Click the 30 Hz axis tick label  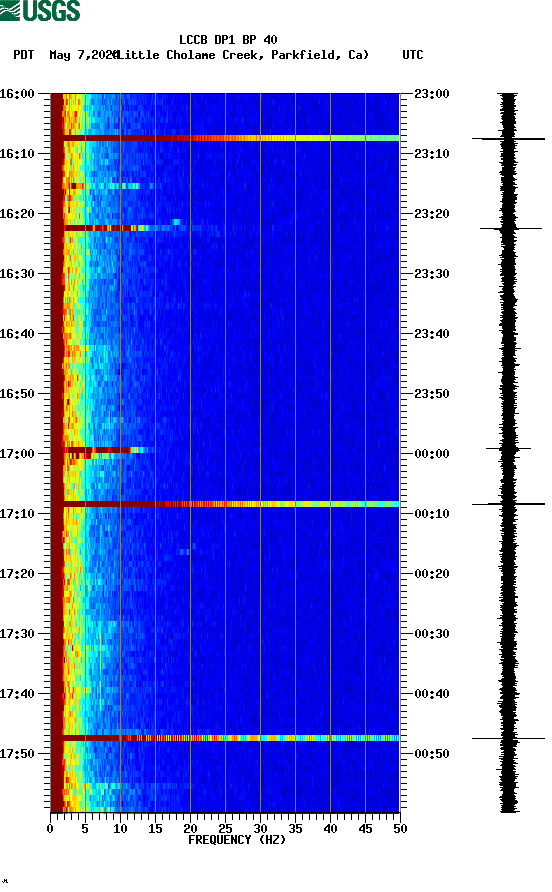pyautogui.click(x=260, y=829)
